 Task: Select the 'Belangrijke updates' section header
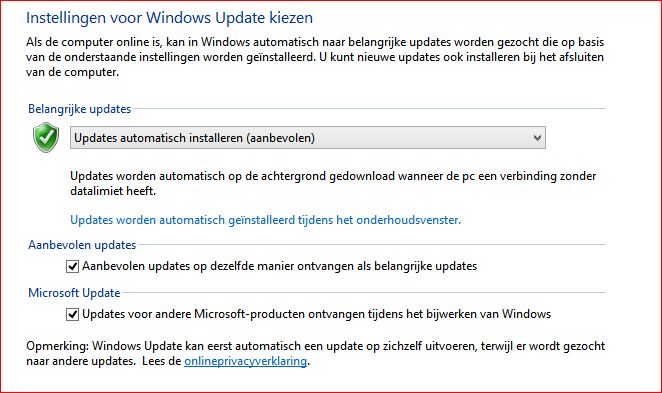[x=79, y=109]
